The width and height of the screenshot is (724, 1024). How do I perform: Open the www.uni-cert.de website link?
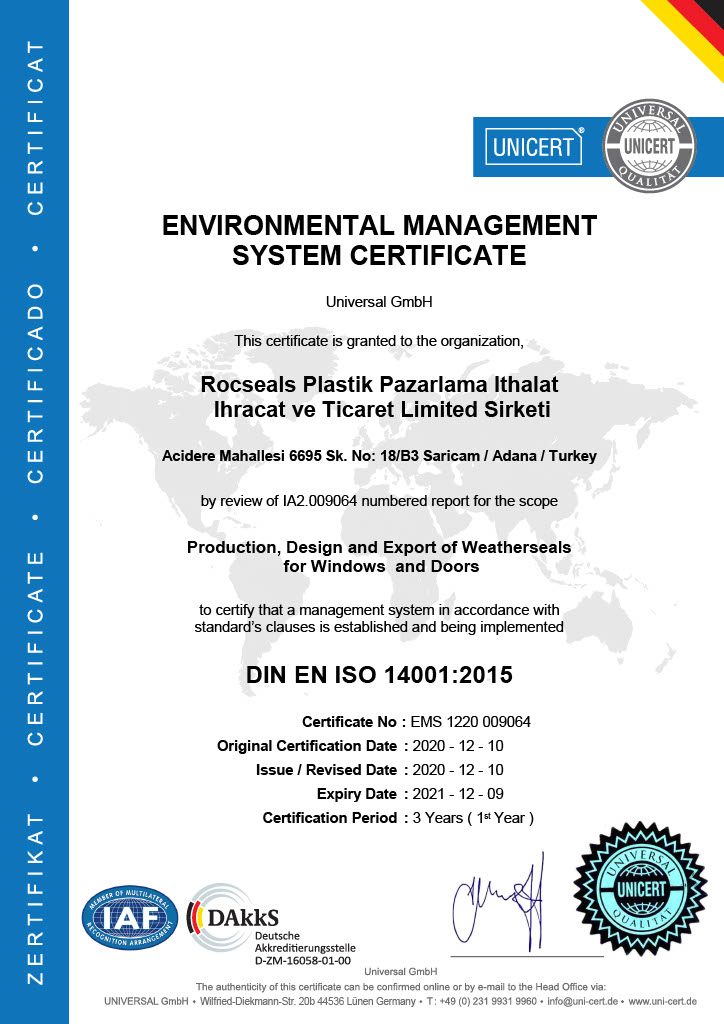(x=663, y=1001)
